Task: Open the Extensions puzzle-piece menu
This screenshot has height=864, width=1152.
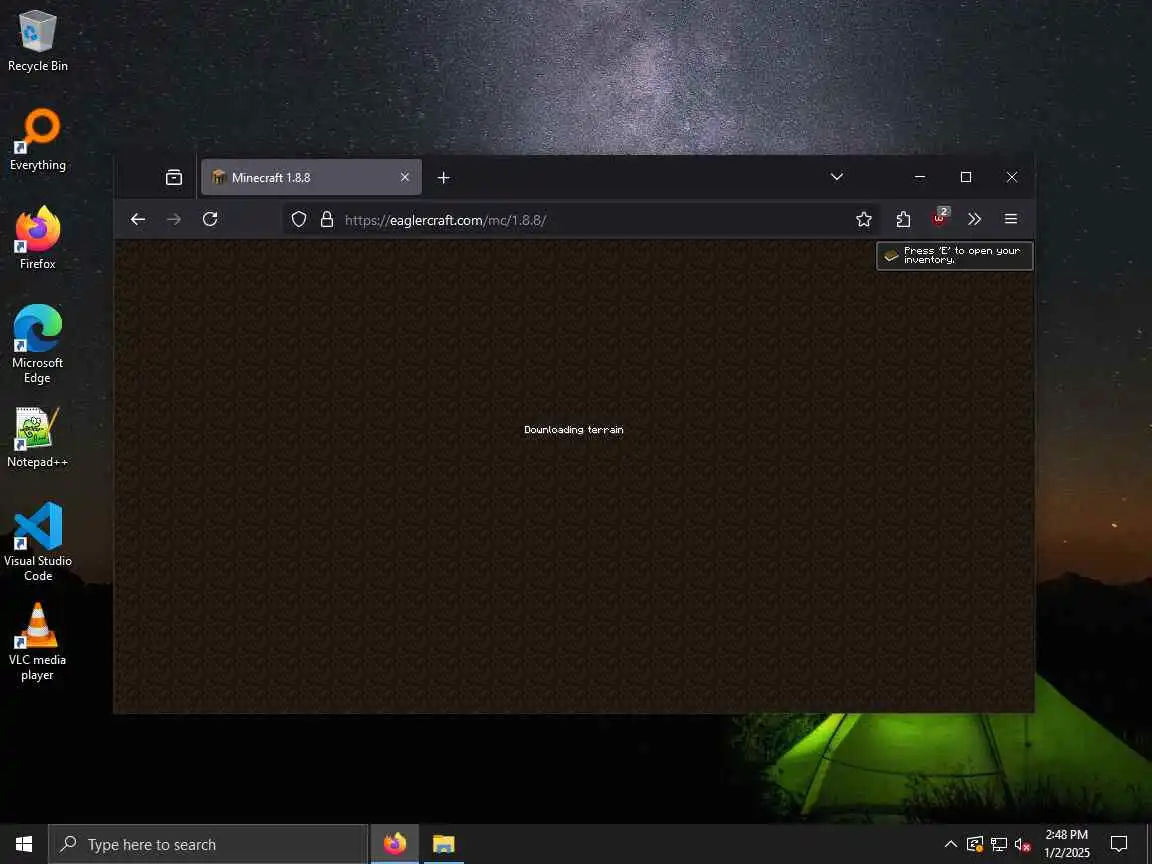Action: 903,219
